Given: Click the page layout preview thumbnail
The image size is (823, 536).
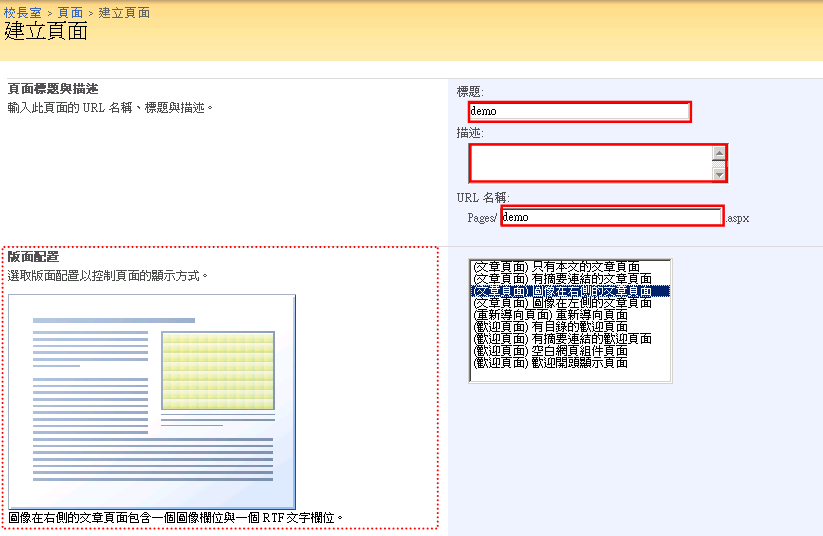Looking at the screenshot, I should pos(152,402).
